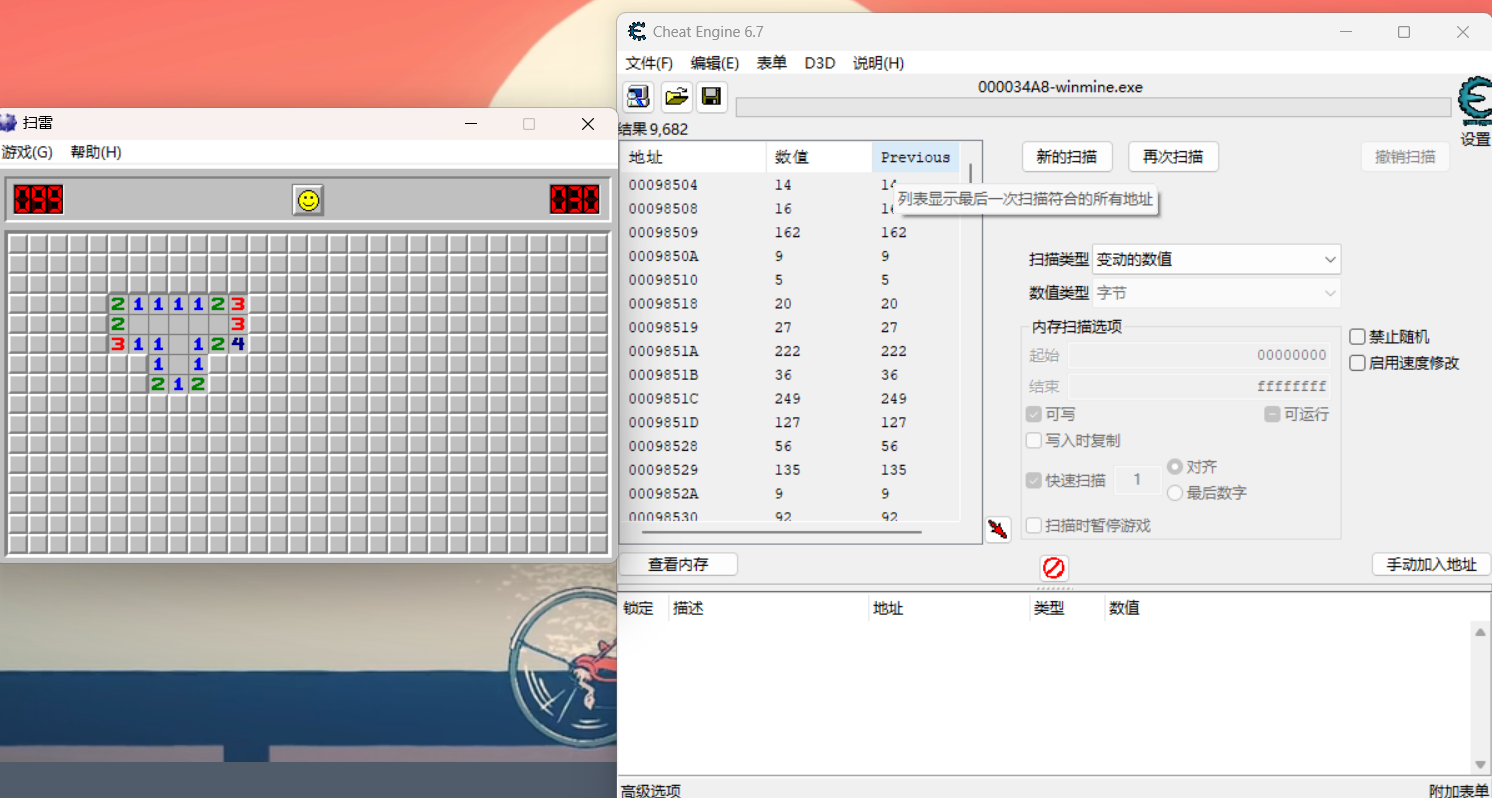Click the floppy disk save icon
1492x798 pixels.
[711, 96]
